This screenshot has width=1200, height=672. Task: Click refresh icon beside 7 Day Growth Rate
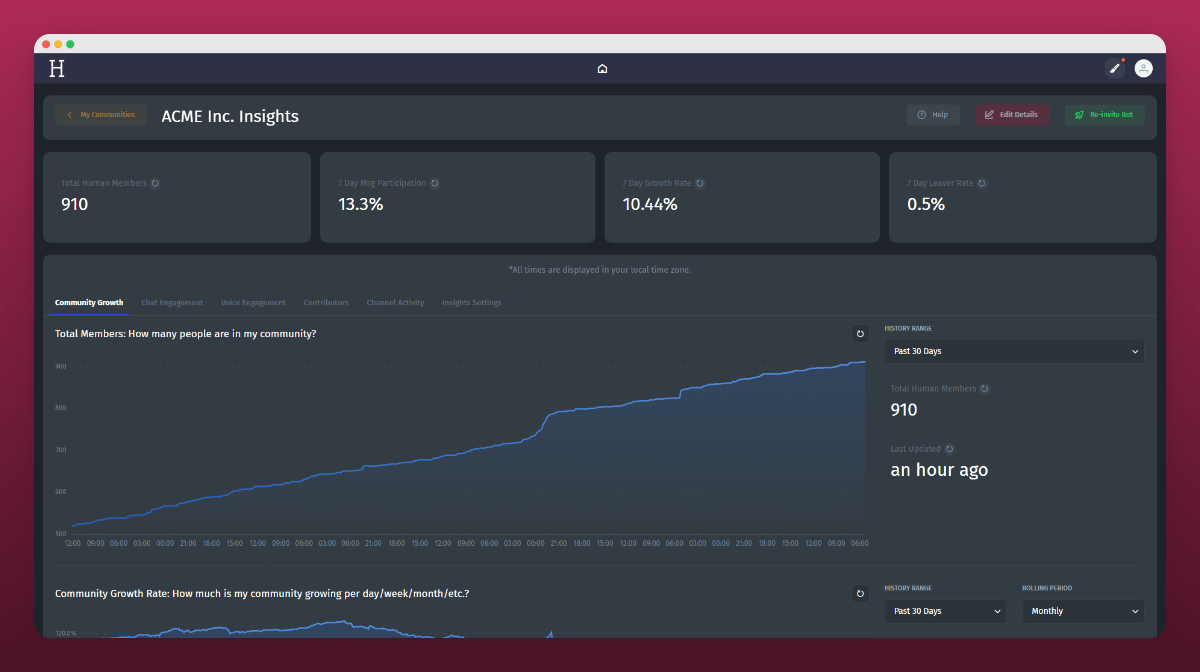(x=699, y=183)
